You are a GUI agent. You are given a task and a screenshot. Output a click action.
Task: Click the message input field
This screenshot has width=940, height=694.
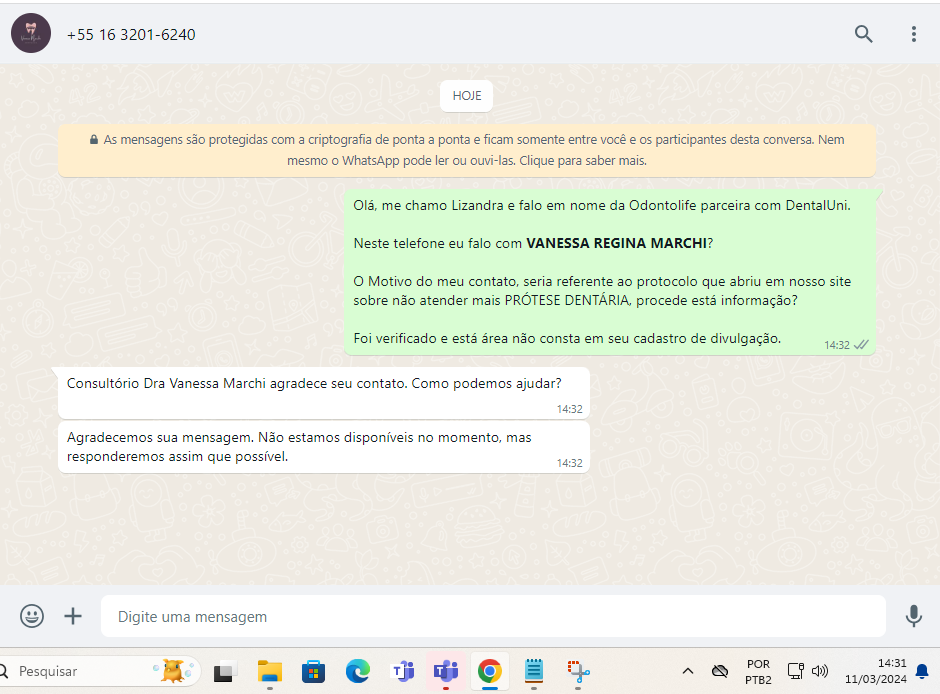[x=492, y=617]
